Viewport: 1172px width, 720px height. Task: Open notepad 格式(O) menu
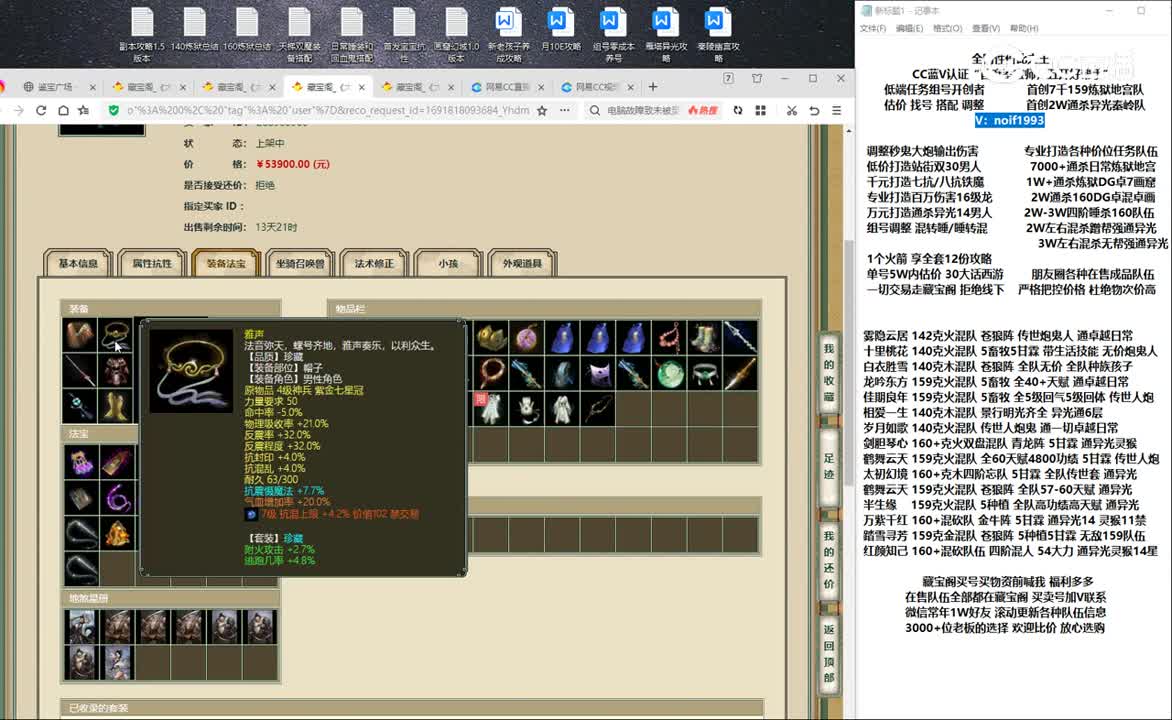pyautogui.click(x=947, y=28)
